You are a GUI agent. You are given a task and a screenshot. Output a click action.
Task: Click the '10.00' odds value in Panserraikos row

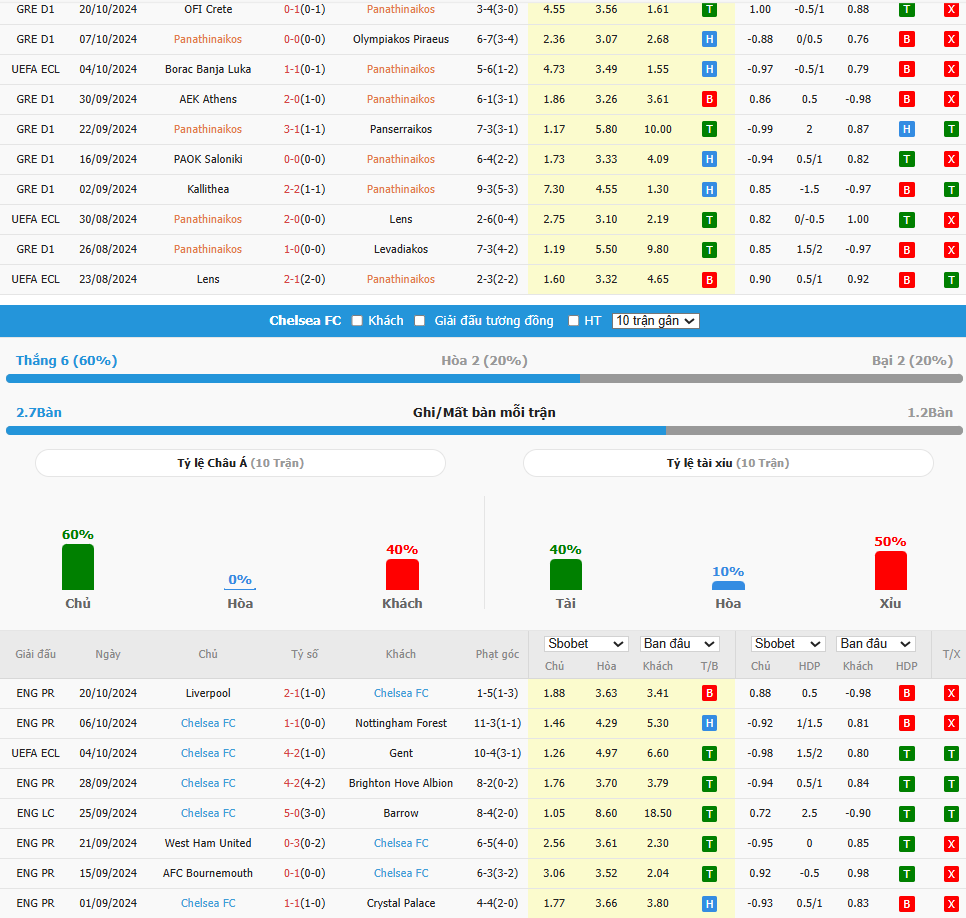click(x=658, y=129)
